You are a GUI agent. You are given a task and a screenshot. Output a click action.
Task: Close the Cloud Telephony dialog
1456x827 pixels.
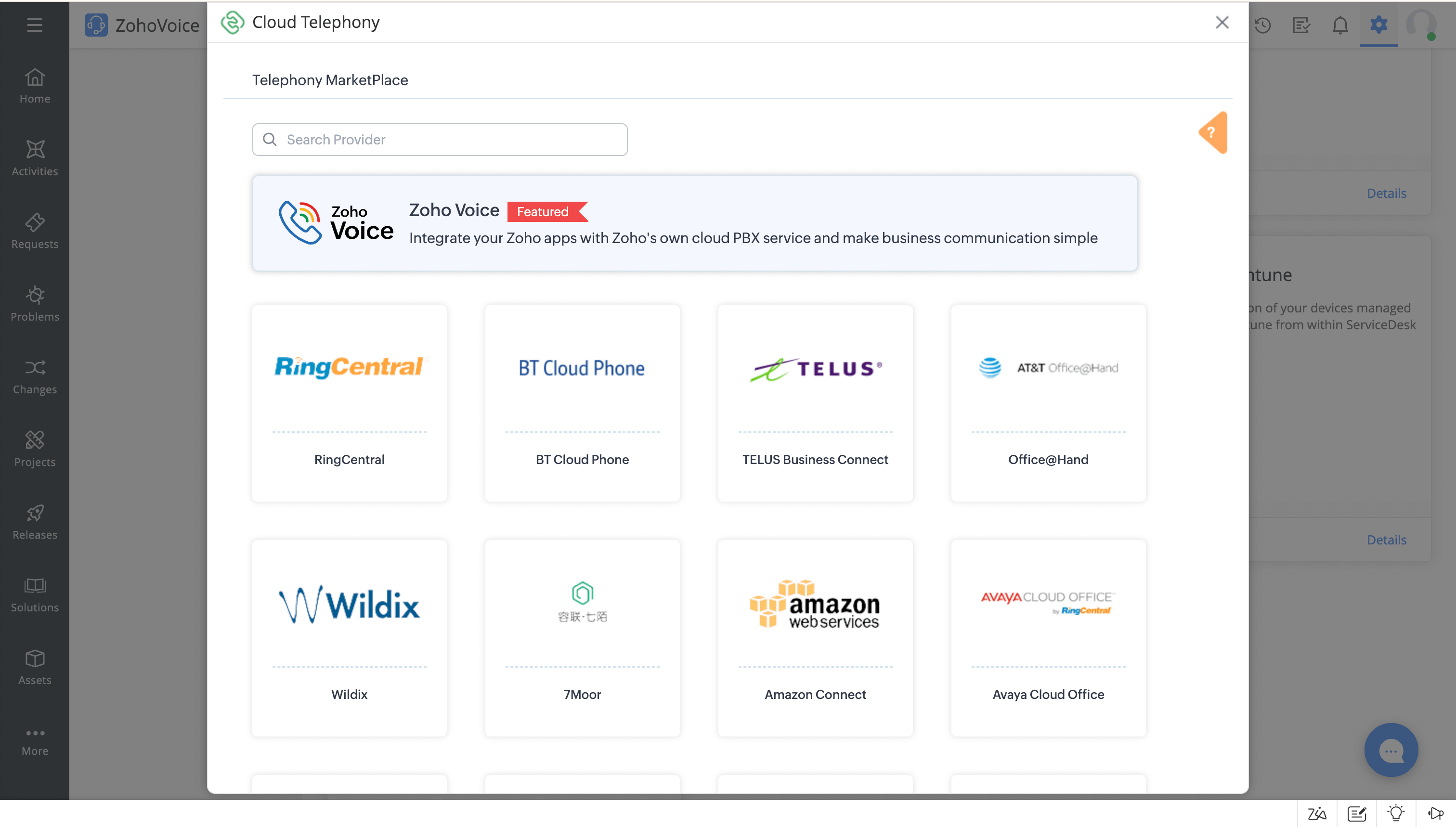tap(1222, 23)
